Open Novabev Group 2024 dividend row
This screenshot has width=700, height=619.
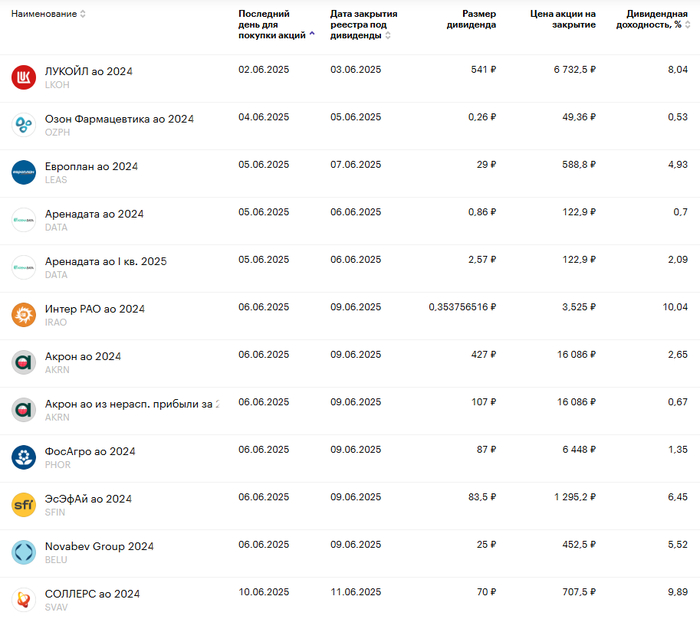click(99, 546)
